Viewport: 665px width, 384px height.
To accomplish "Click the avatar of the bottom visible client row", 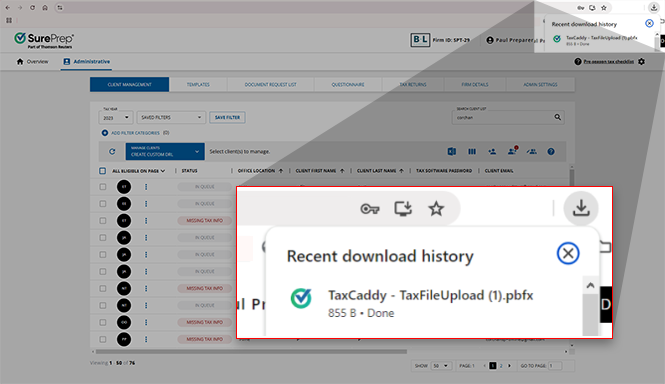I will [124, 339].
